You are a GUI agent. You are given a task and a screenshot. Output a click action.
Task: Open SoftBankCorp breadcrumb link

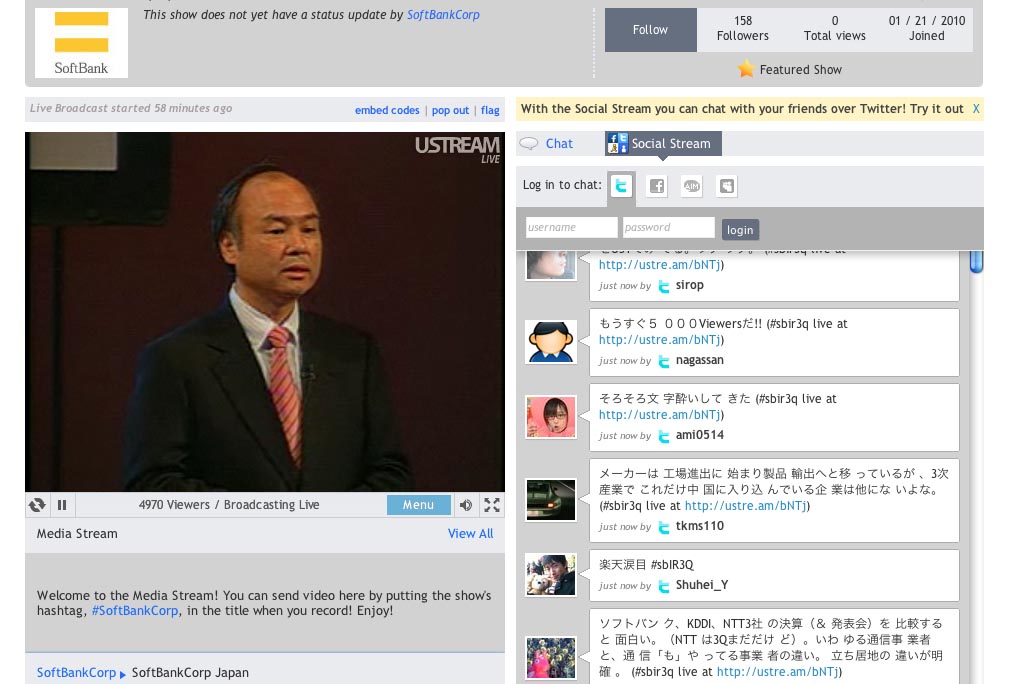pyautogui.click(x=76, y=672)
